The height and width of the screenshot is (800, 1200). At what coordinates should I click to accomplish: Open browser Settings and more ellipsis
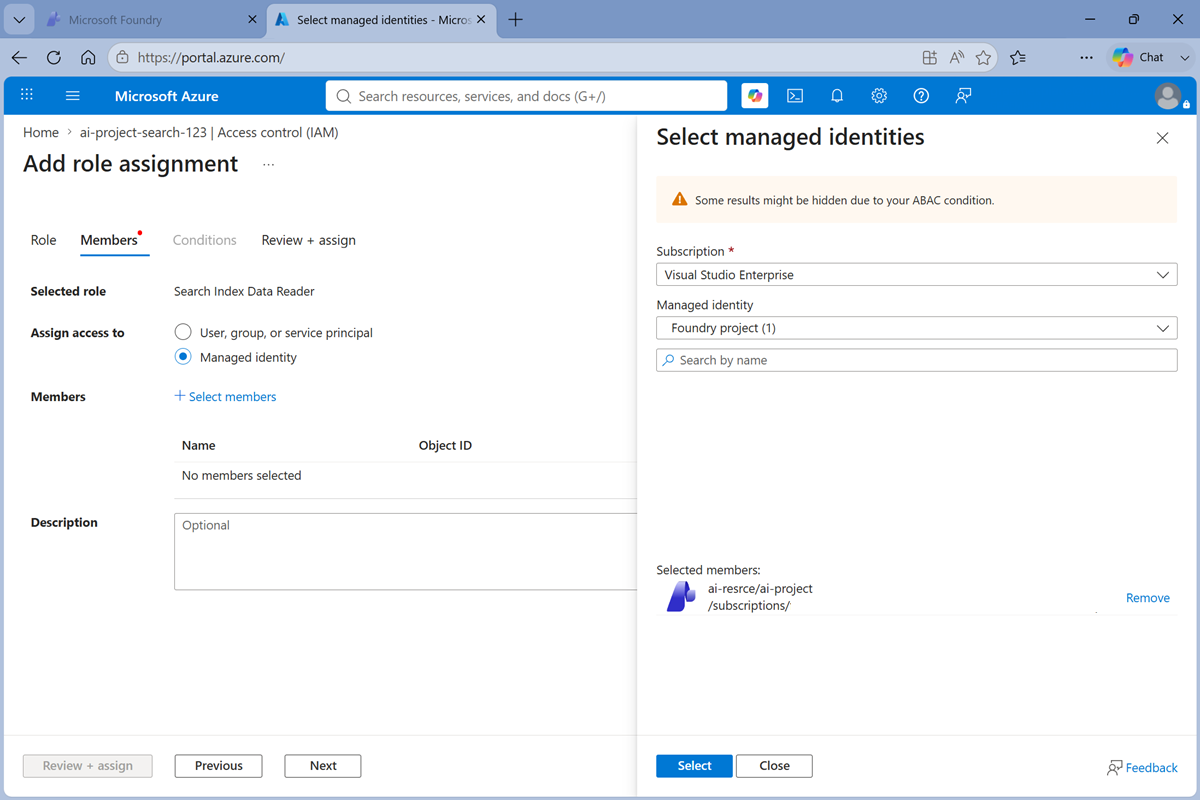pos(1086,58)
